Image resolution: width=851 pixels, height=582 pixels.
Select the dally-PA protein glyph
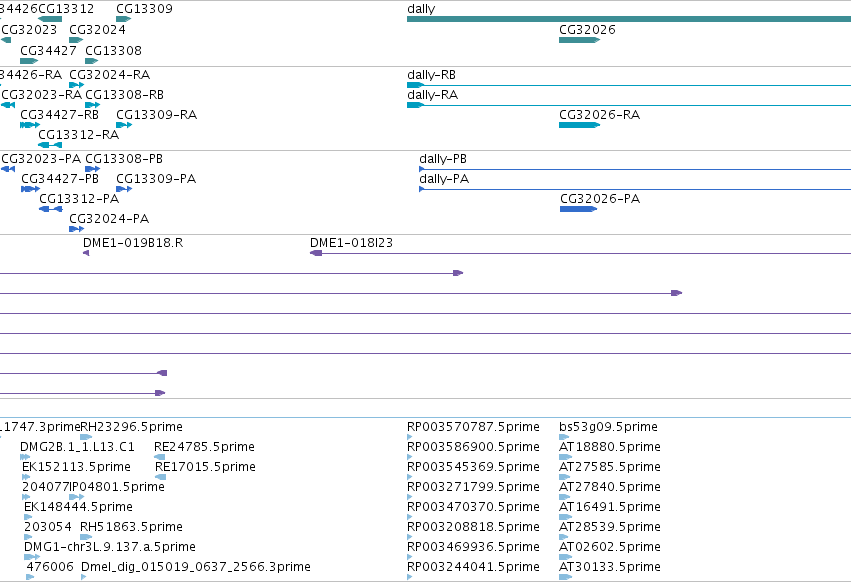click(635, 189)
